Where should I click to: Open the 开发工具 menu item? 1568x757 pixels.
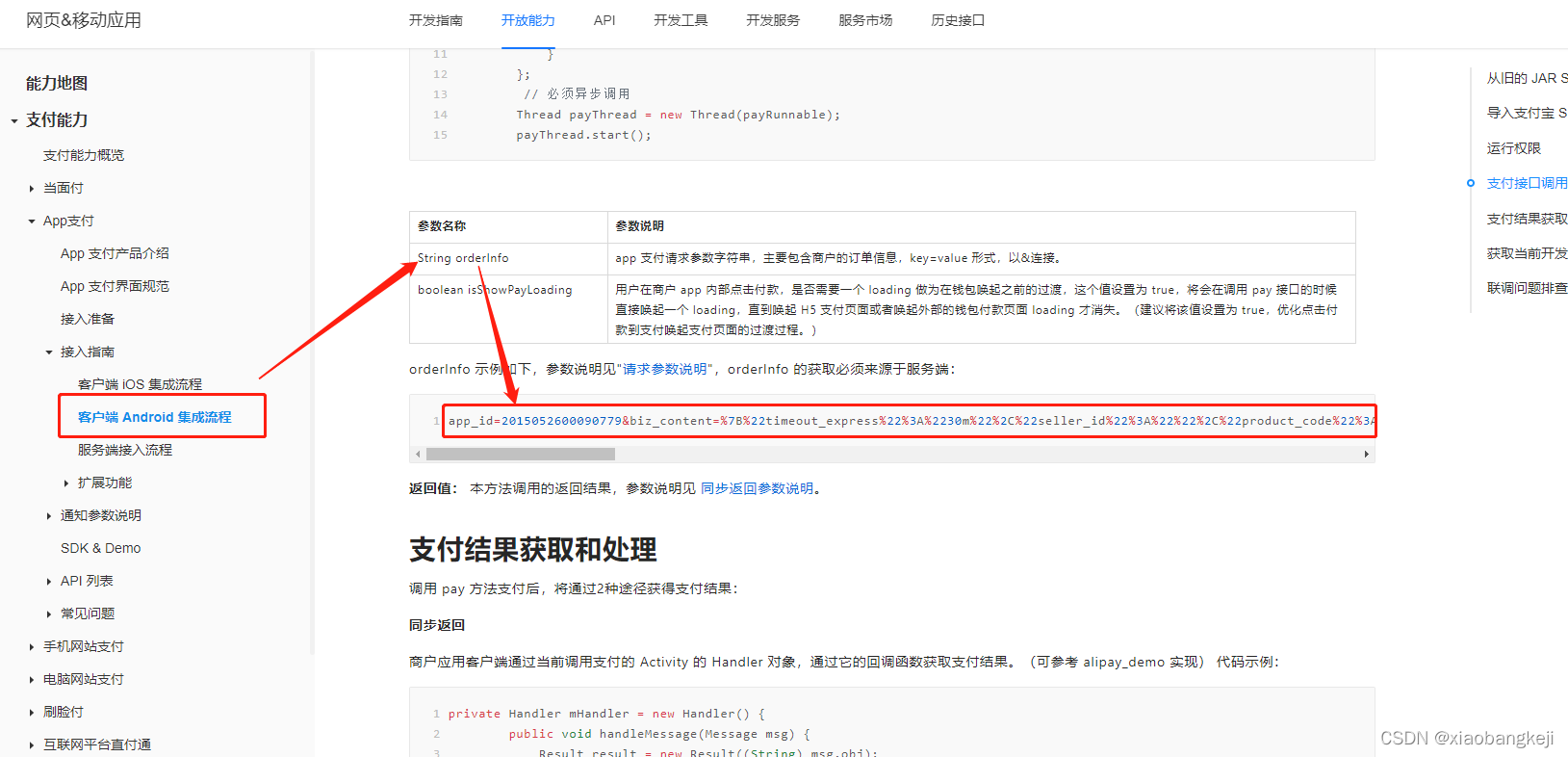681,20
